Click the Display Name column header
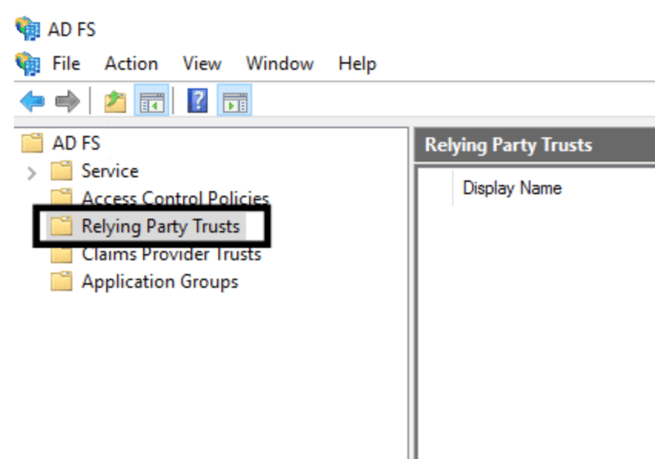The height and width of the screenshot is (459, 655). pyautogui.click(x=512, y=188)
